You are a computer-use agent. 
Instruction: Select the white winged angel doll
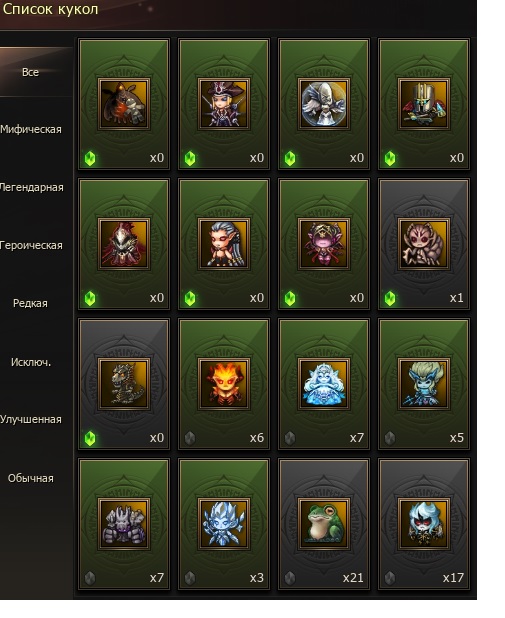tap(324, 104)
